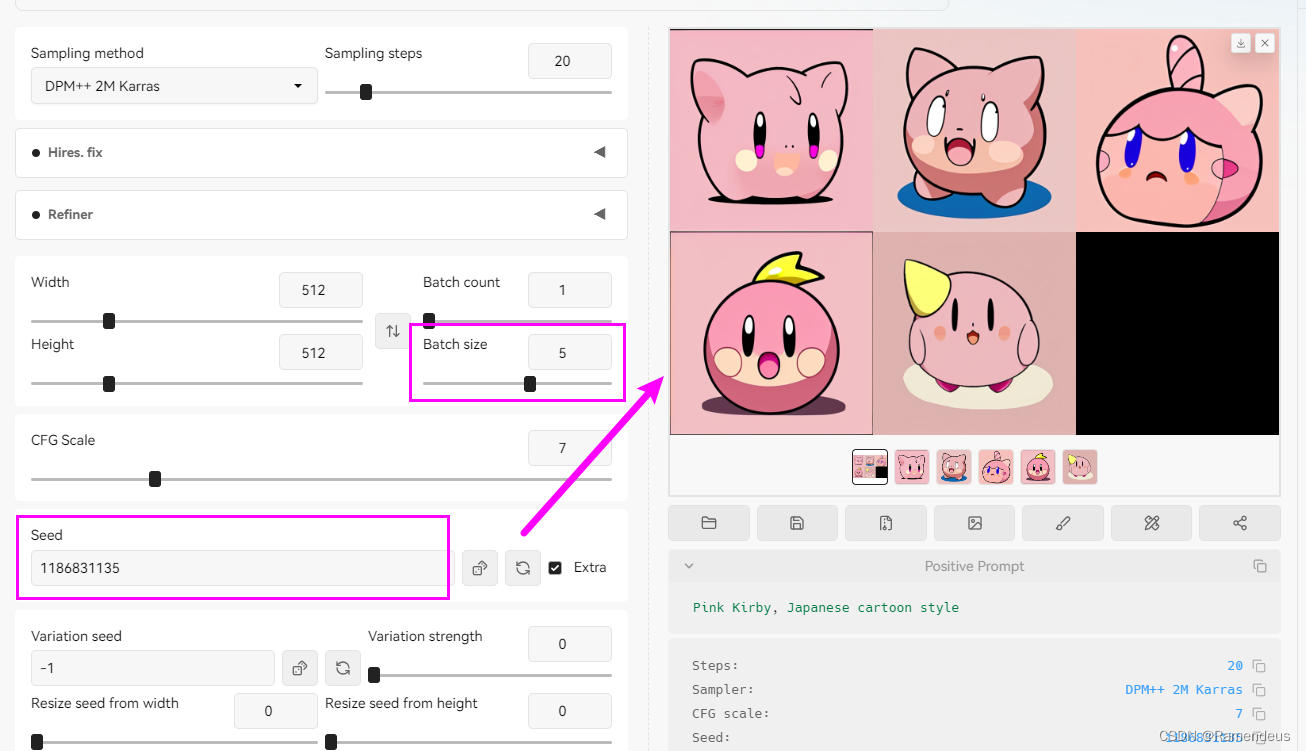Screen dimensions: 1306x751
Task: Click Resize seed from width number field
Action: point(276,711)
